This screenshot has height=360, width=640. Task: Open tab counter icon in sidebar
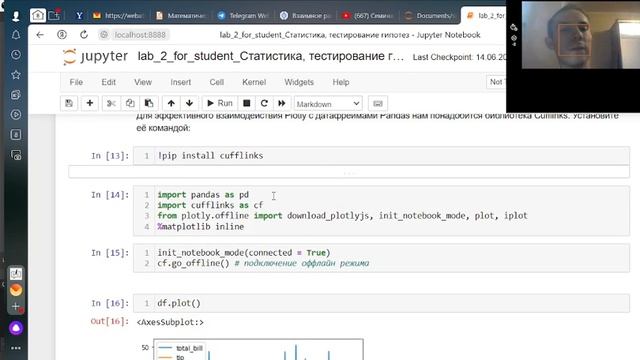16,135
